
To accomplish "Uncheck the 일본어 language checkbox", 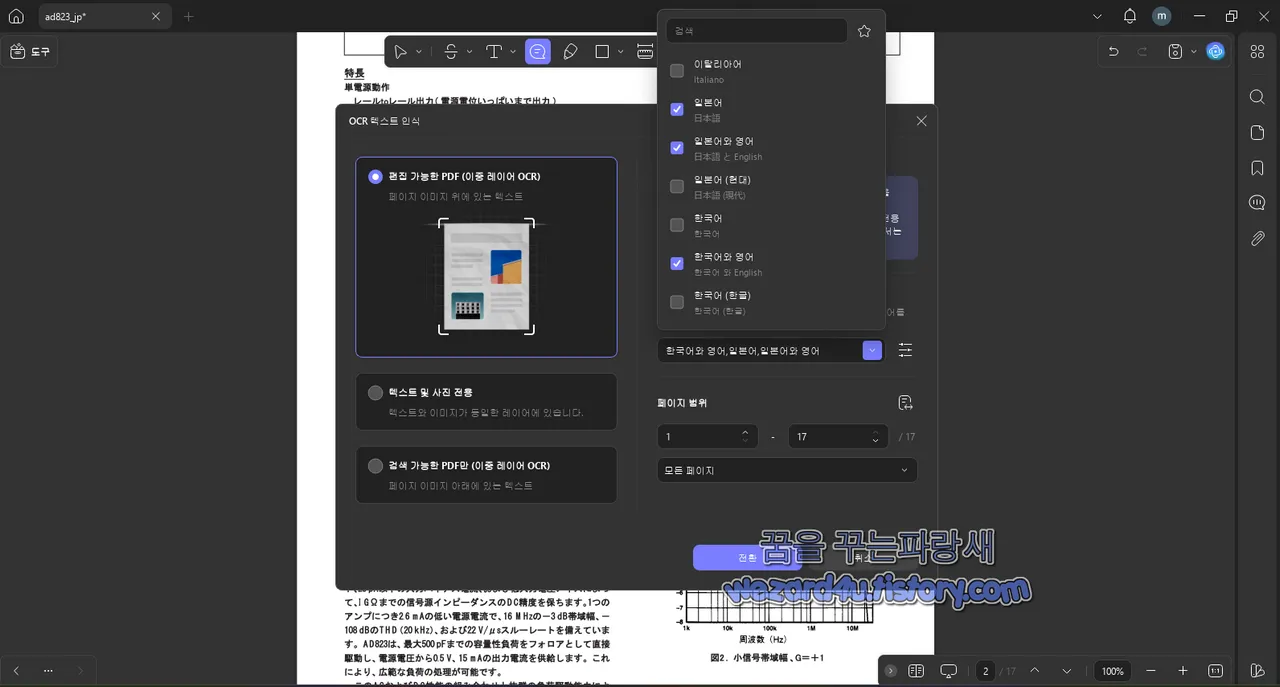I will 676,109.
